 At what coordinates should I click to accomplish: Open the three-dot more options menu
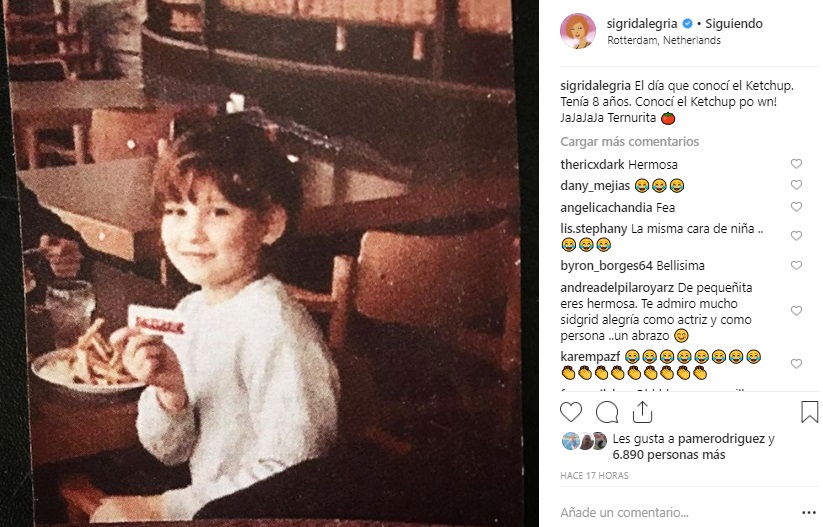(x=809, y=512)
